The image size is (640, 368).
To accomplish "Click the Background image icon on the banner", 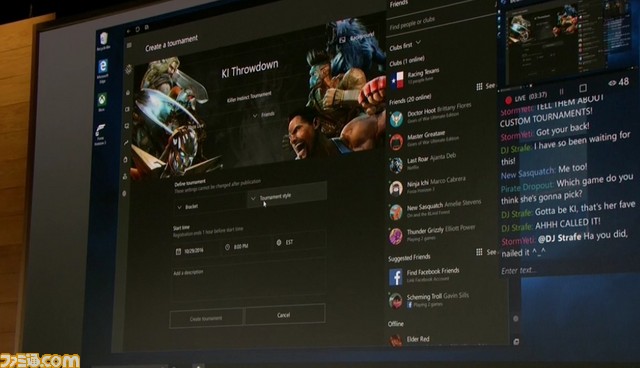I will pos(342,40).
